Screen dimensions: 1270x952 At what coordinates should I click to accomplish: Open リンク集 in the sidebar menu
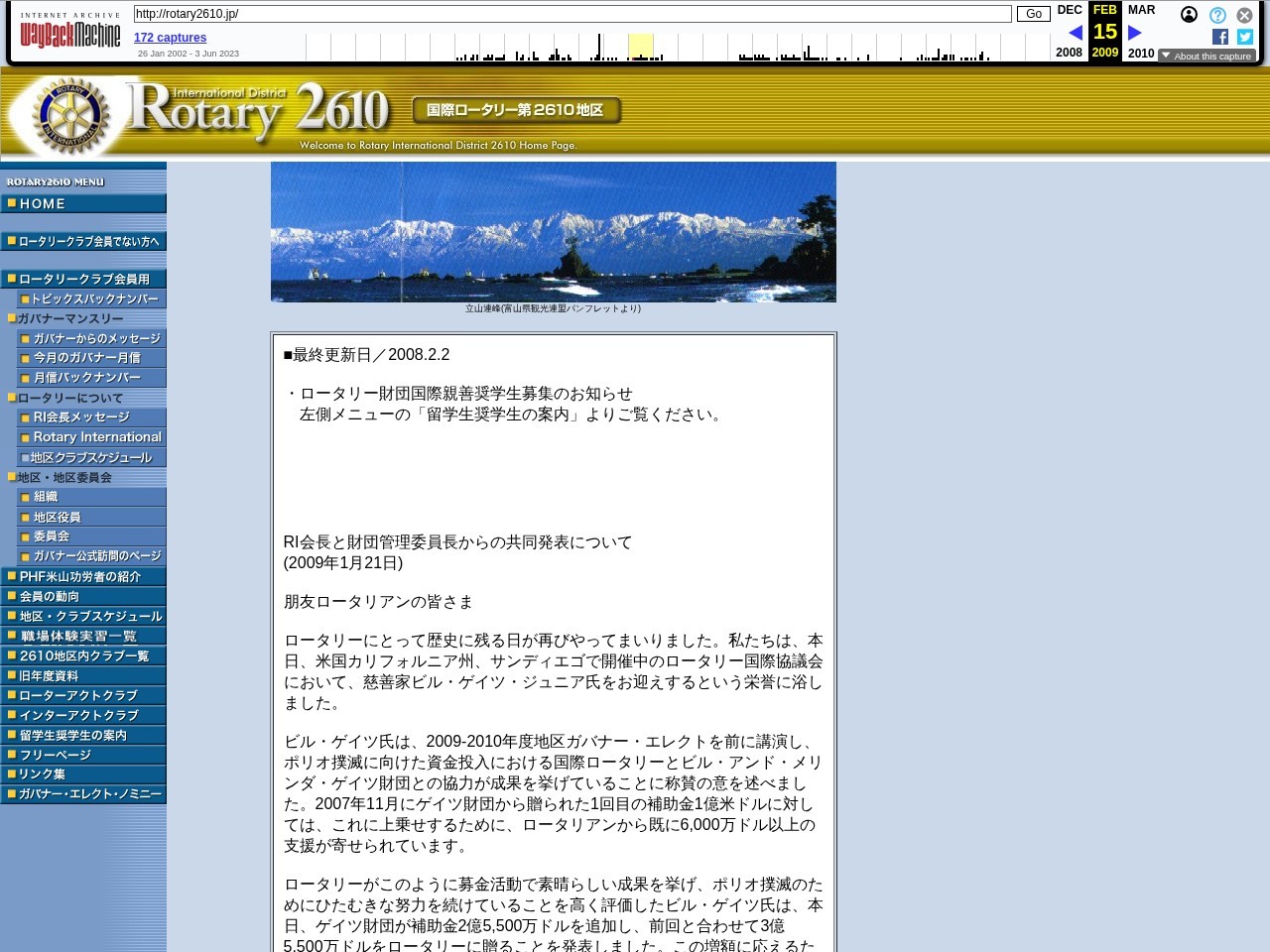click(45, 774)
